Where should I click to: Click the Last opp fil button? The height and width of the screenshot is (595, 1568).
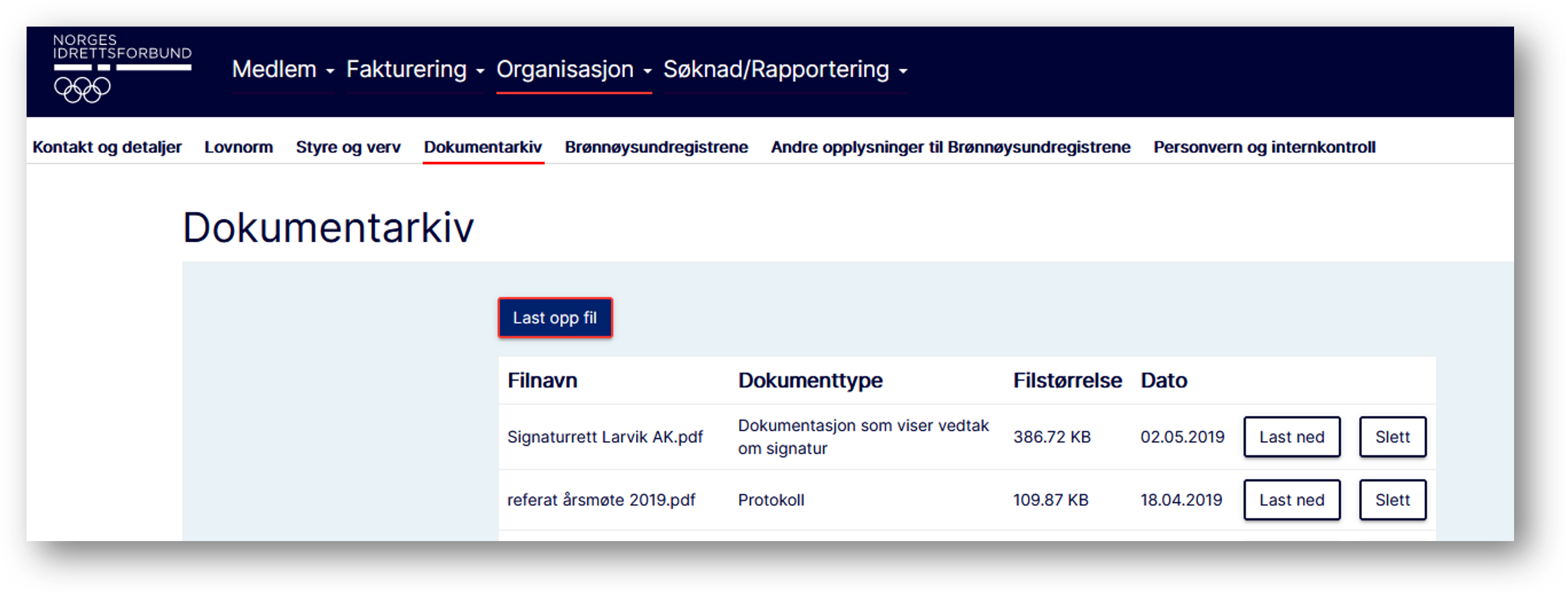pyautogui.click(x=555, y=317)
